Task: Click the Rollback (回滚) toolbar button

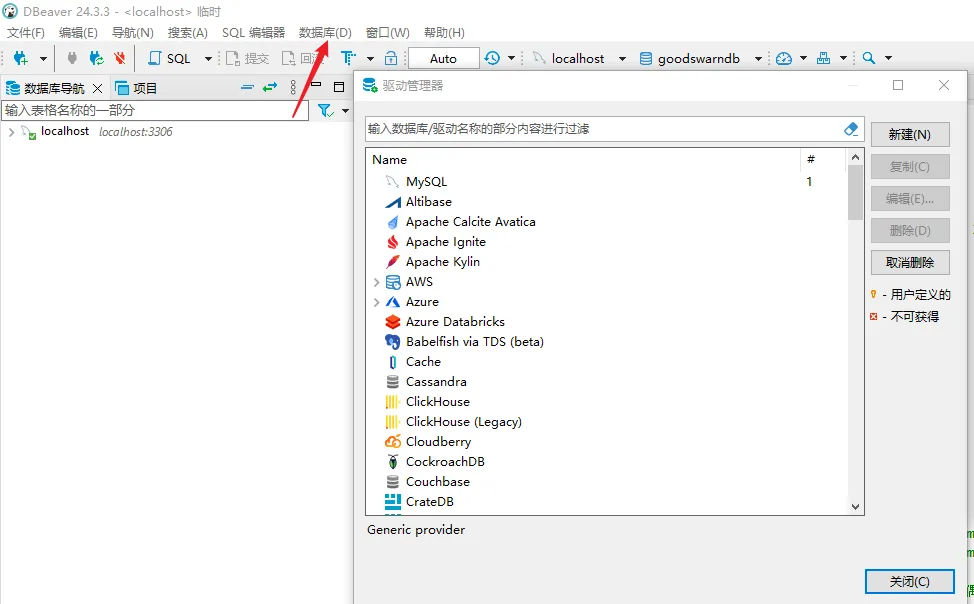Action: click(x=303, y=58)
